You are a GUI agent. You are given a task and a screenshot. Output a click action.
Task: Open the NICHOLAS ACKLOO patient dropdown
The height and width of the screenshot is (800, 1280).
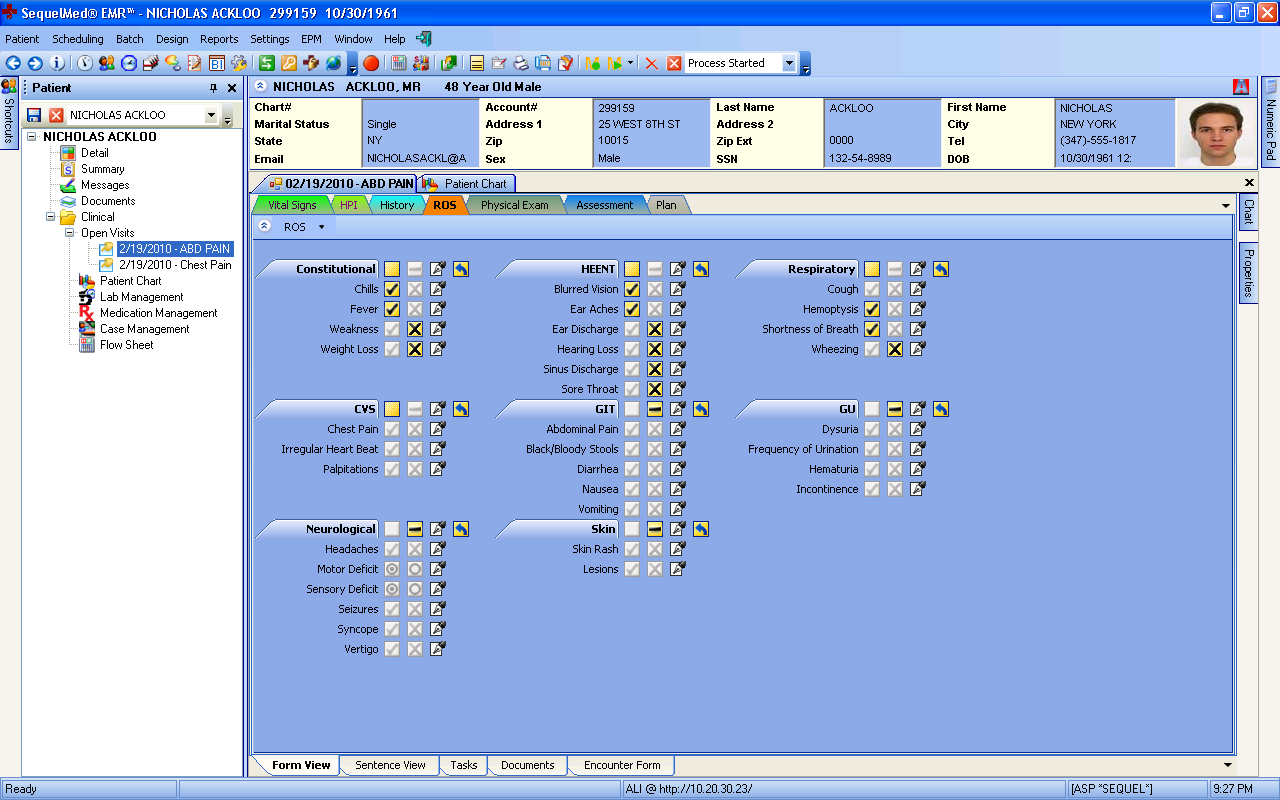pos(211,115)
